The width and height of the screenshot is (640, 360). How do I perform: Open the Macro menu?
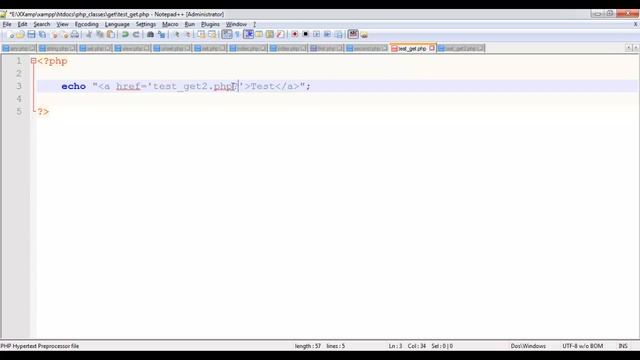point(170,24)
